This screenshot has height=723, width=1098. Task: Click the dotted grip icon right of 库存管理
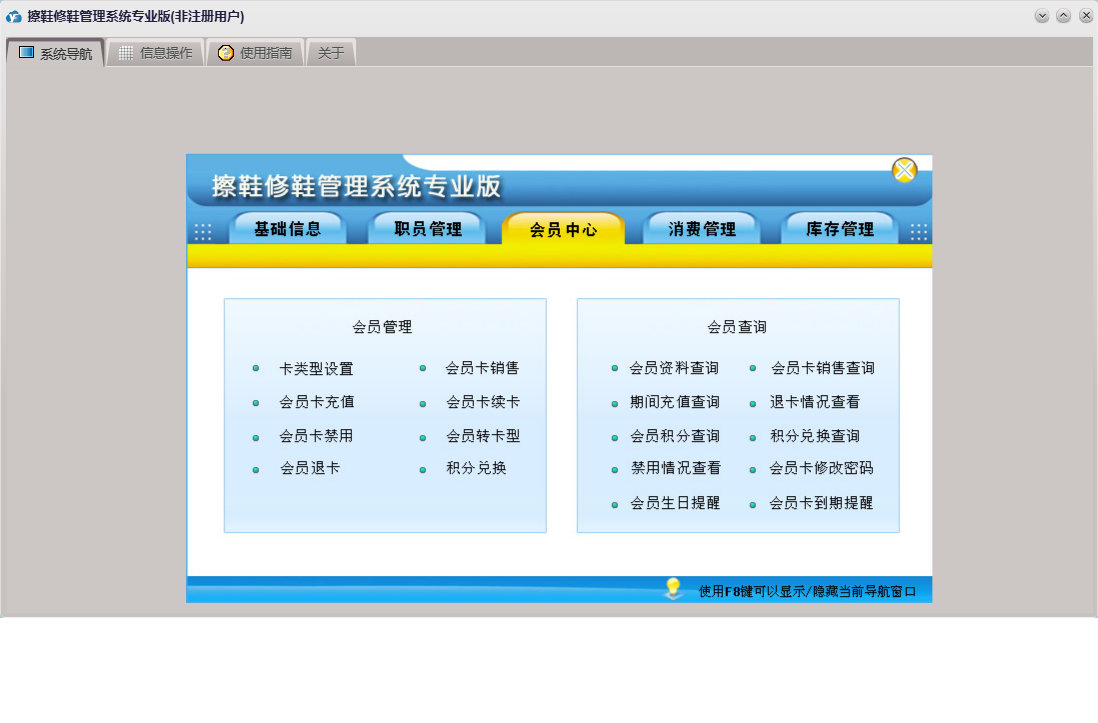tap(918, 232)
